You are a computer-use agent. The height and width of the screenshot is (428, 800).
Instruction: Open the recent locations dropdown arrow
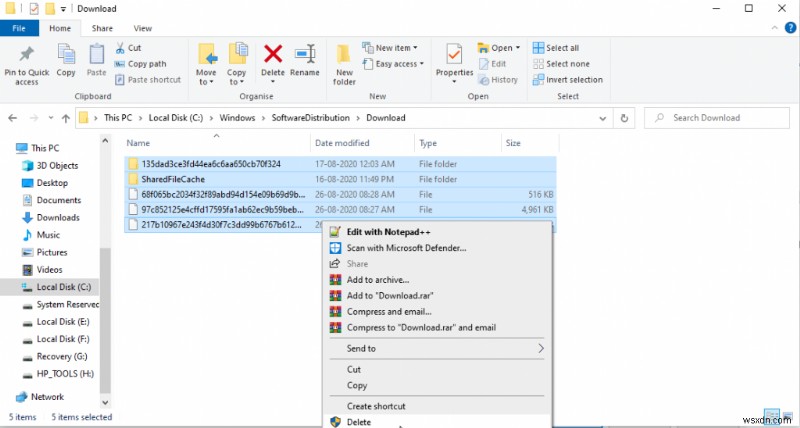(51, 118)
